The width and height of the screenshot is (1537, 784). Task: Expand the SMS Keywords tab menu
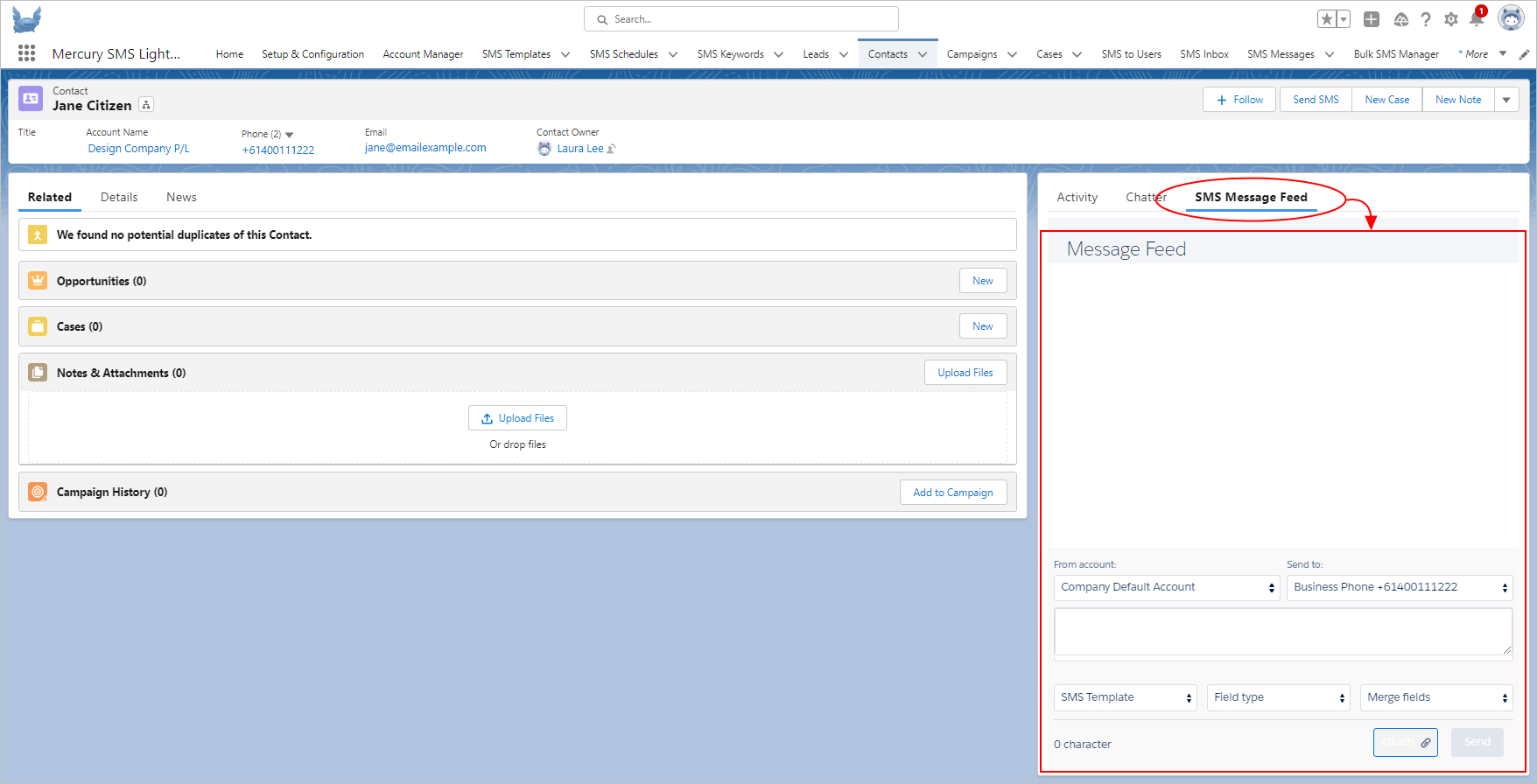778,54
